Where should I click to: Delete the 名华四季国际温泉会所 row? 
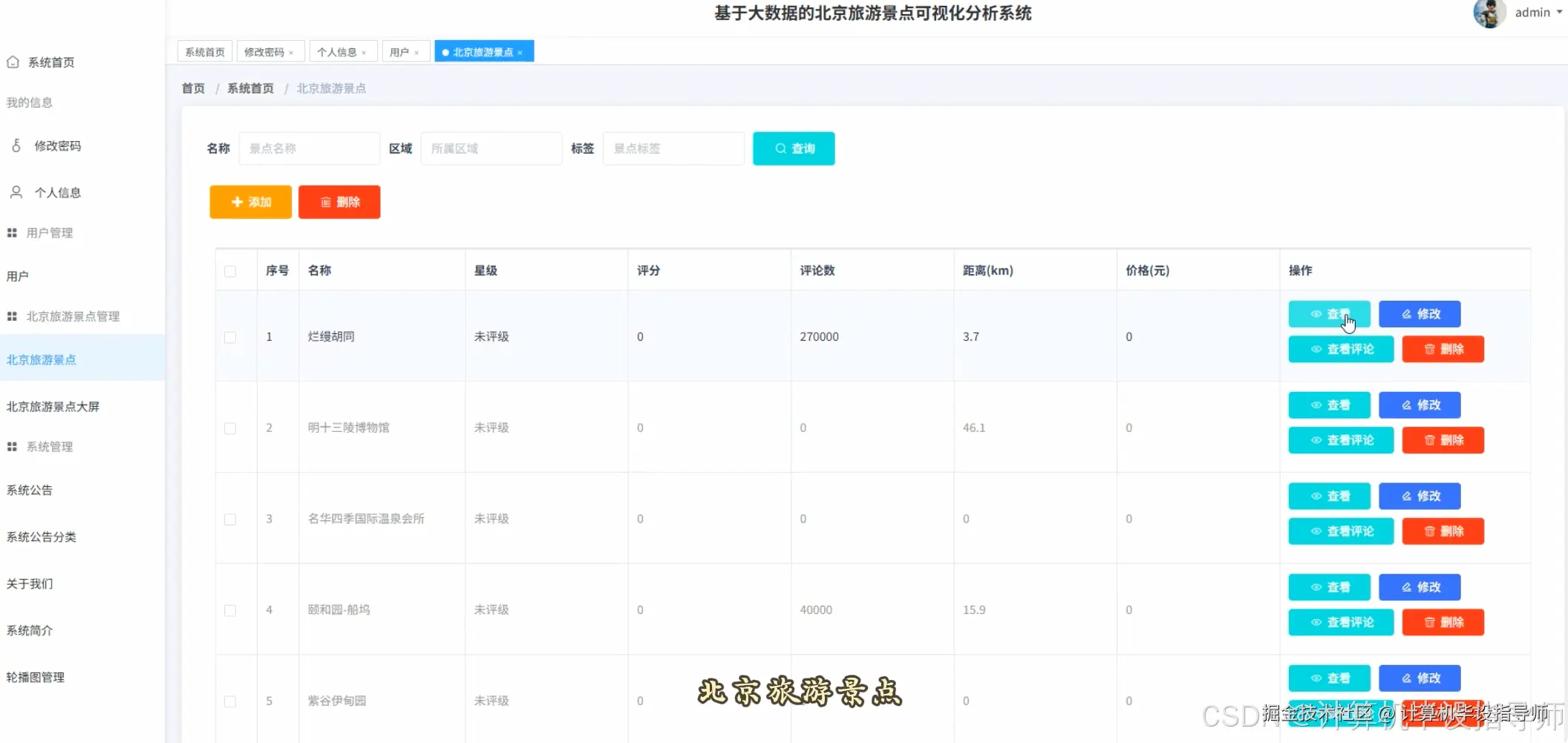tap(1443, 531)
